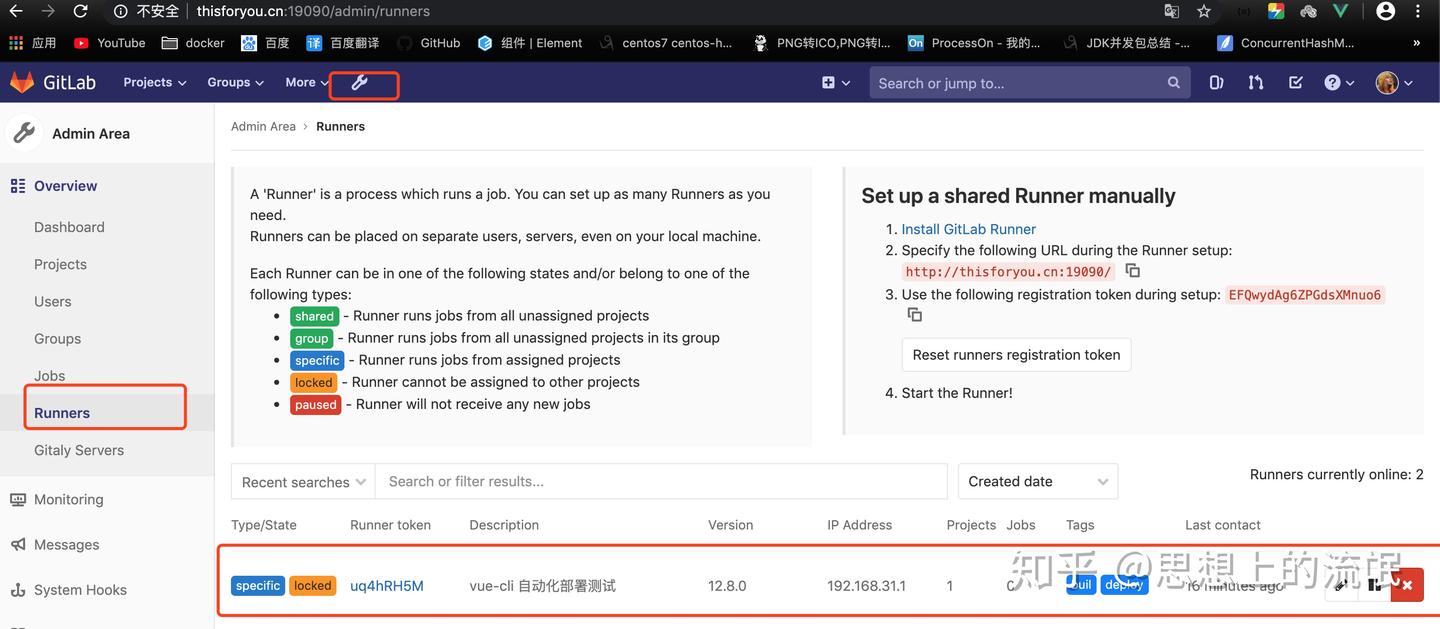1440x629 pixels.
Task: Open the Created date sort dropdown
Action: (x=1037, y=481)
